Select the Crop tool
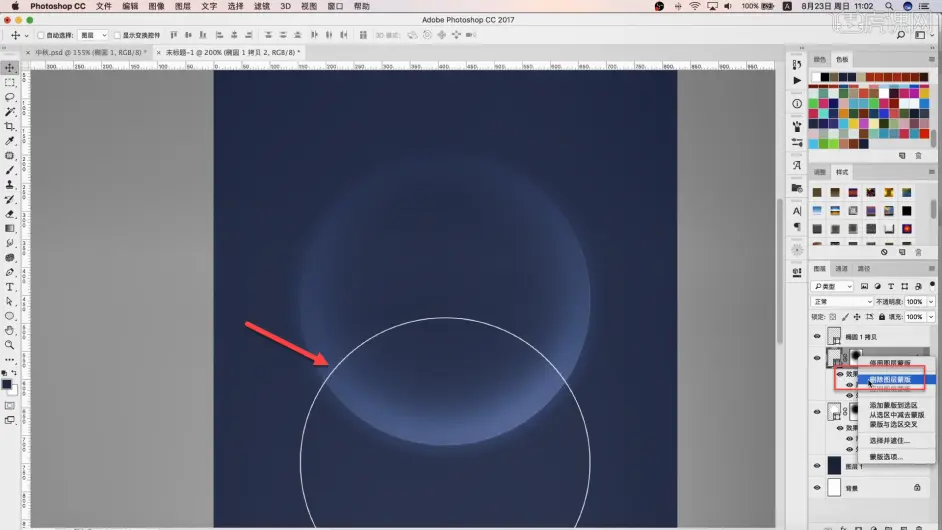 click(10, 126)
